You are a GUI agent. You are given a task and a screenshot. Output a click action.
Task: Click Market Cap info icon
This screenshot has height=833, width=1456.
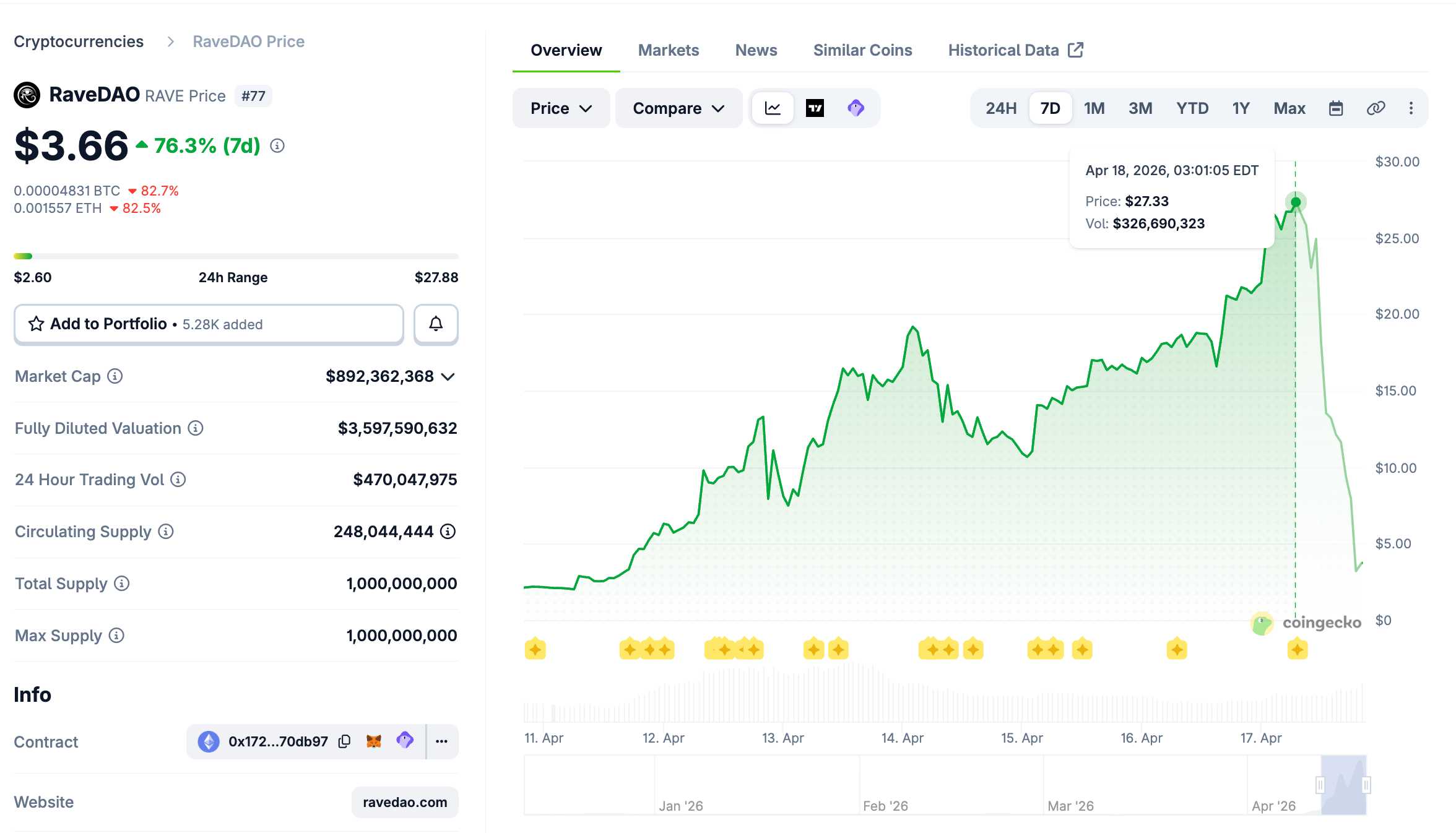click(115, 376)
